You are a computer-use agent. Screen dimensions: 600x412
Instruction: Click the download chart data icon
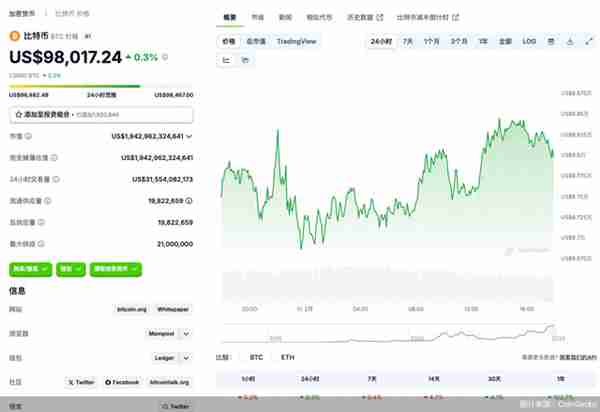pyautogui.click(x=570, y=41)
